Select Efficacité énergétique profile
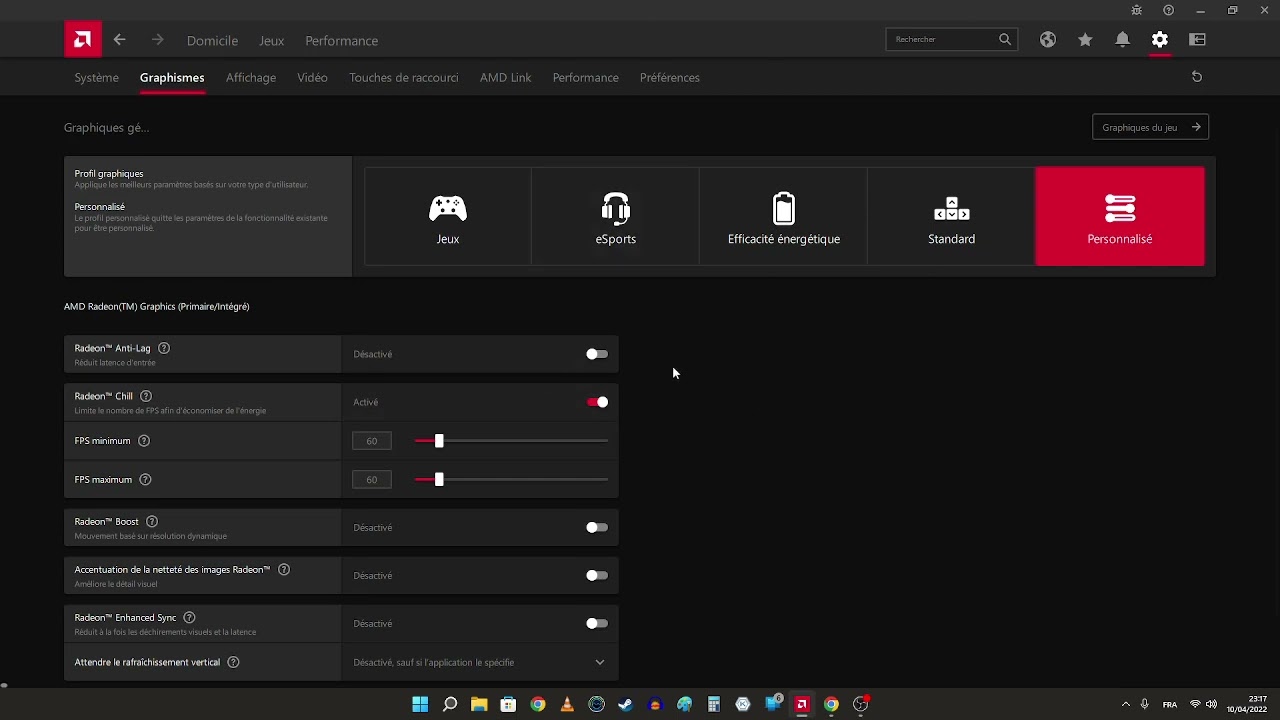This screenshot has width=1280, height=720. tap(784, 216)
